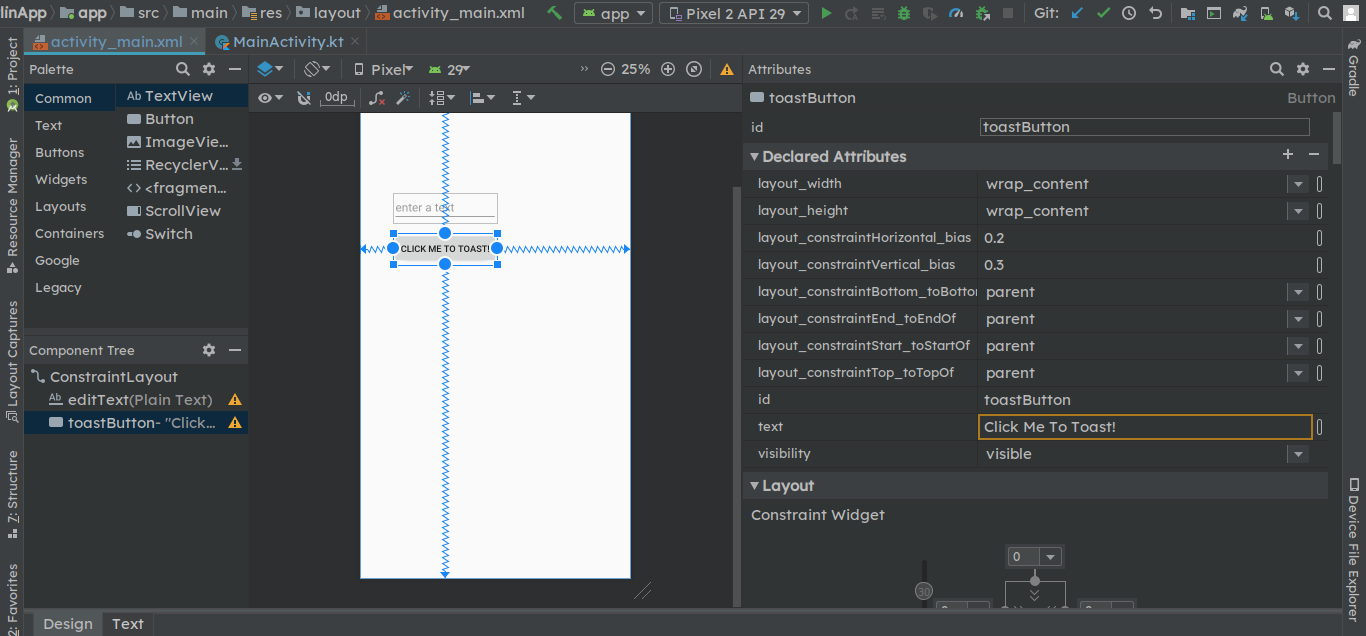
Task: Toggle autoconnect with the magnet icon
Action: click(304, 97)
